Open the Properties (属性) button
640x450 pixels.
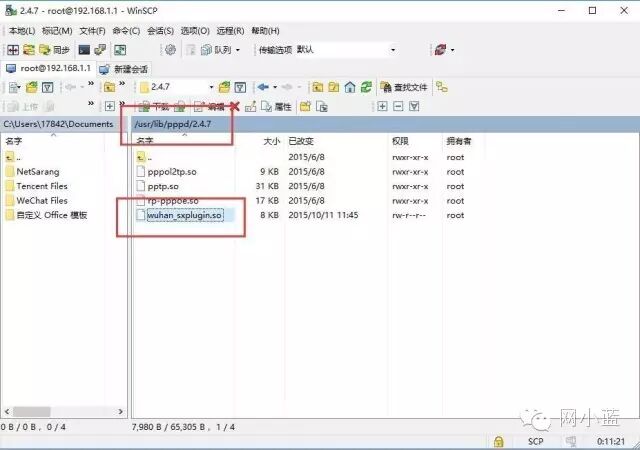(276, 107)
